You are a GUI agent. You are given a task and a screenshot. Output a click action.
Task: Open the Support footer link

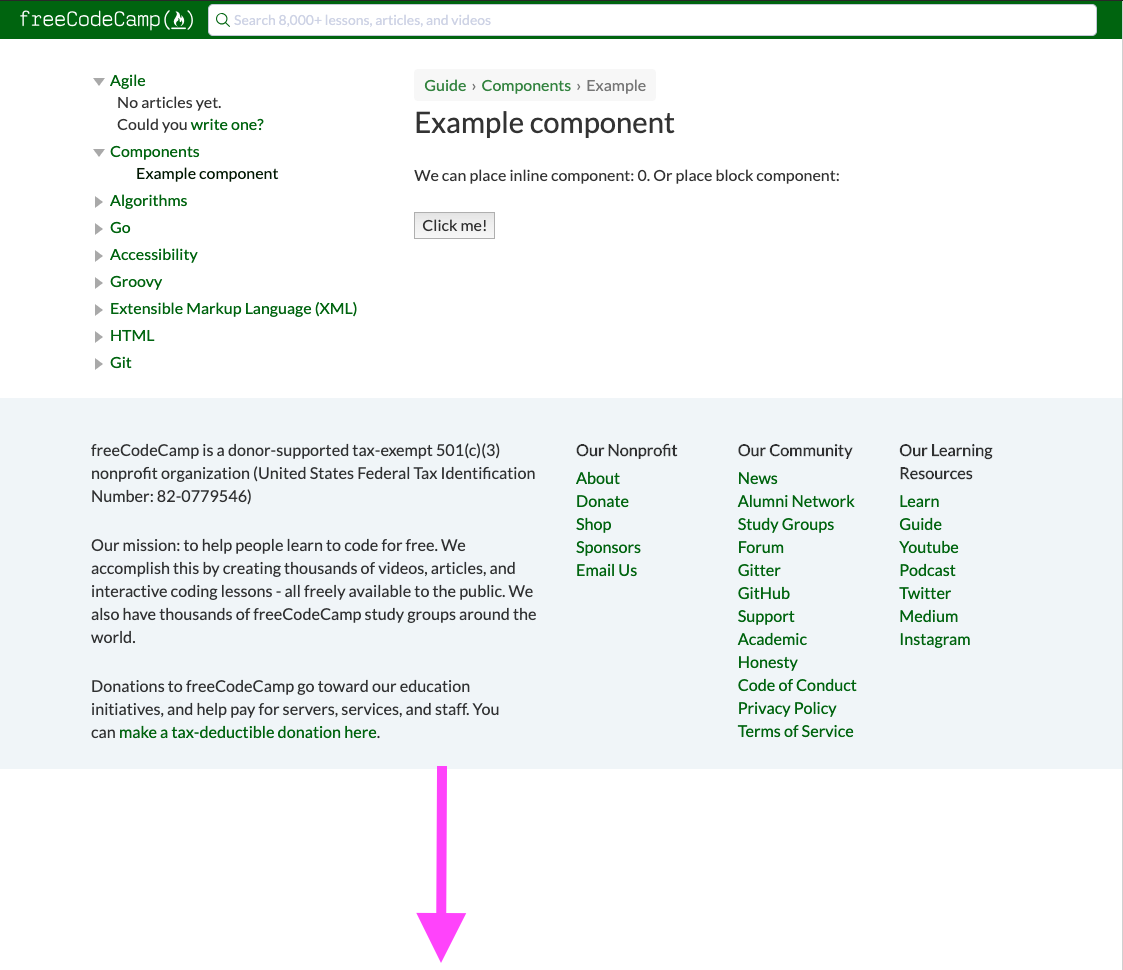coord(766,615)
